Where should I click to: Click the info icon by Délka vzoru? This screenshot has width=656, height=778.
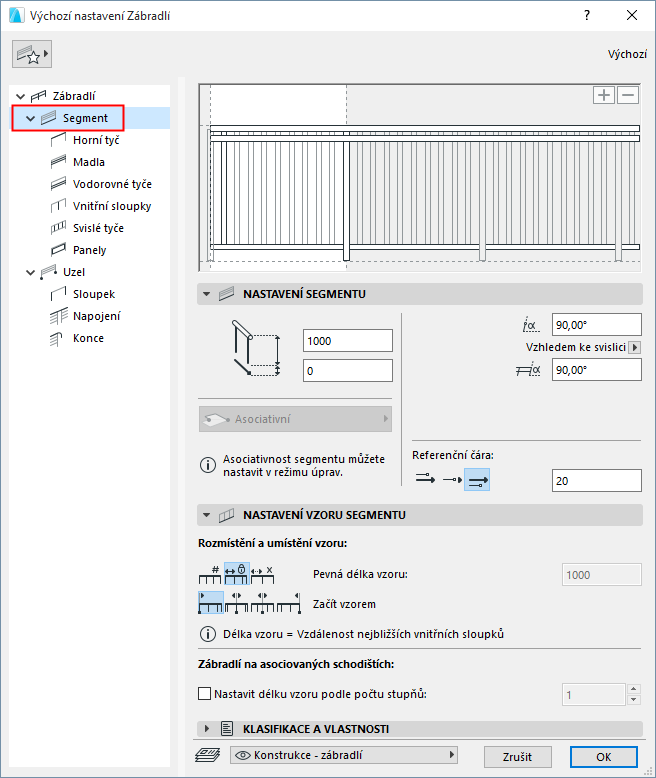(207, 634)
